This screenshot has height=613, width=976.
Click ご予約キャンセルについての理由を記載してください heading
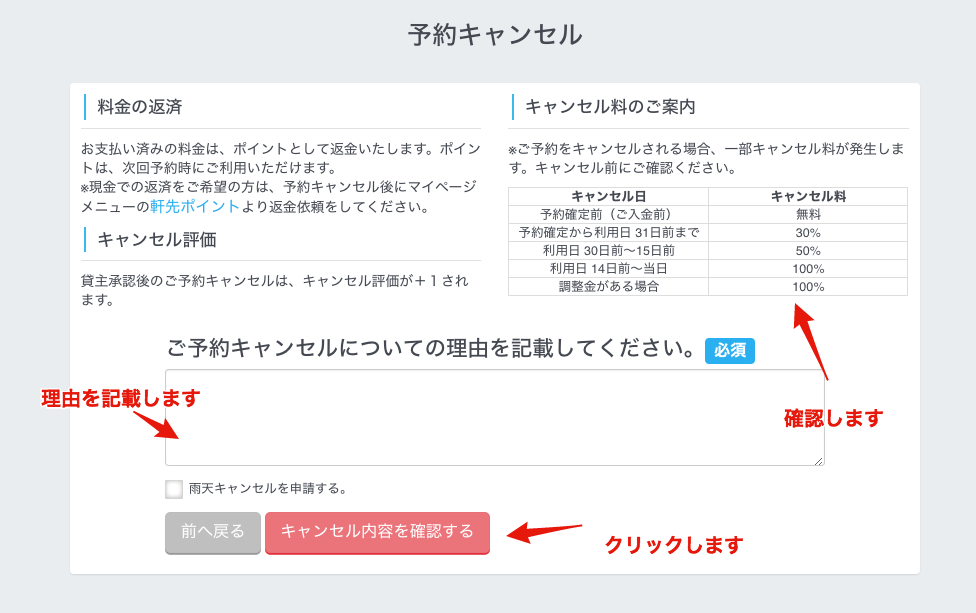point(431,349)
